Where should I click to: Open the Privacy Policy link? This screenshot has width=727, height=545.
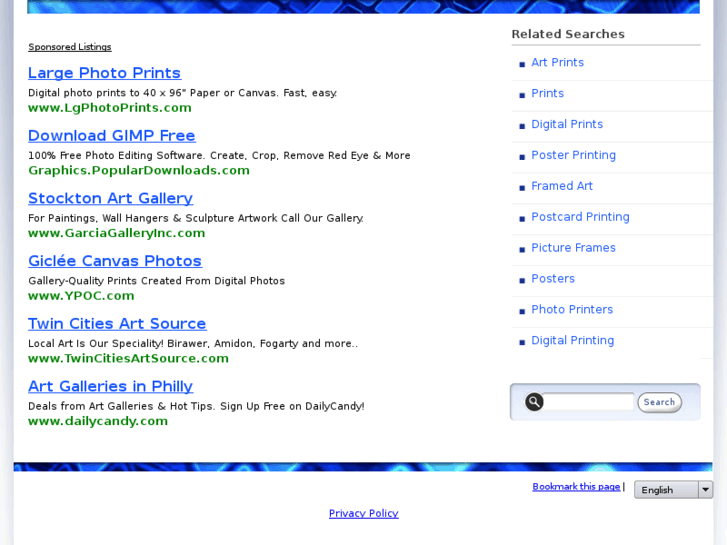(x=364, y=513)
